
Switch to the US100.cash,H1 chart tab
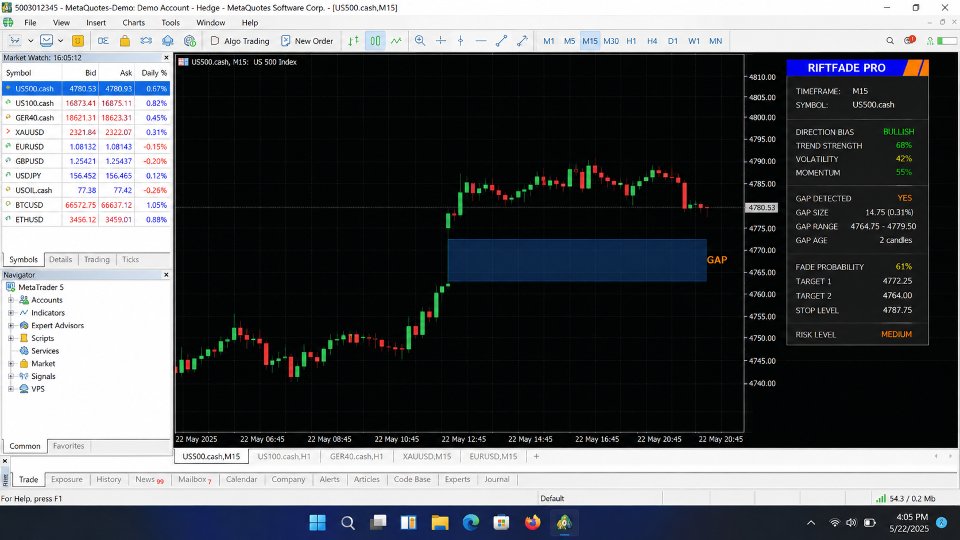[284, 456]
